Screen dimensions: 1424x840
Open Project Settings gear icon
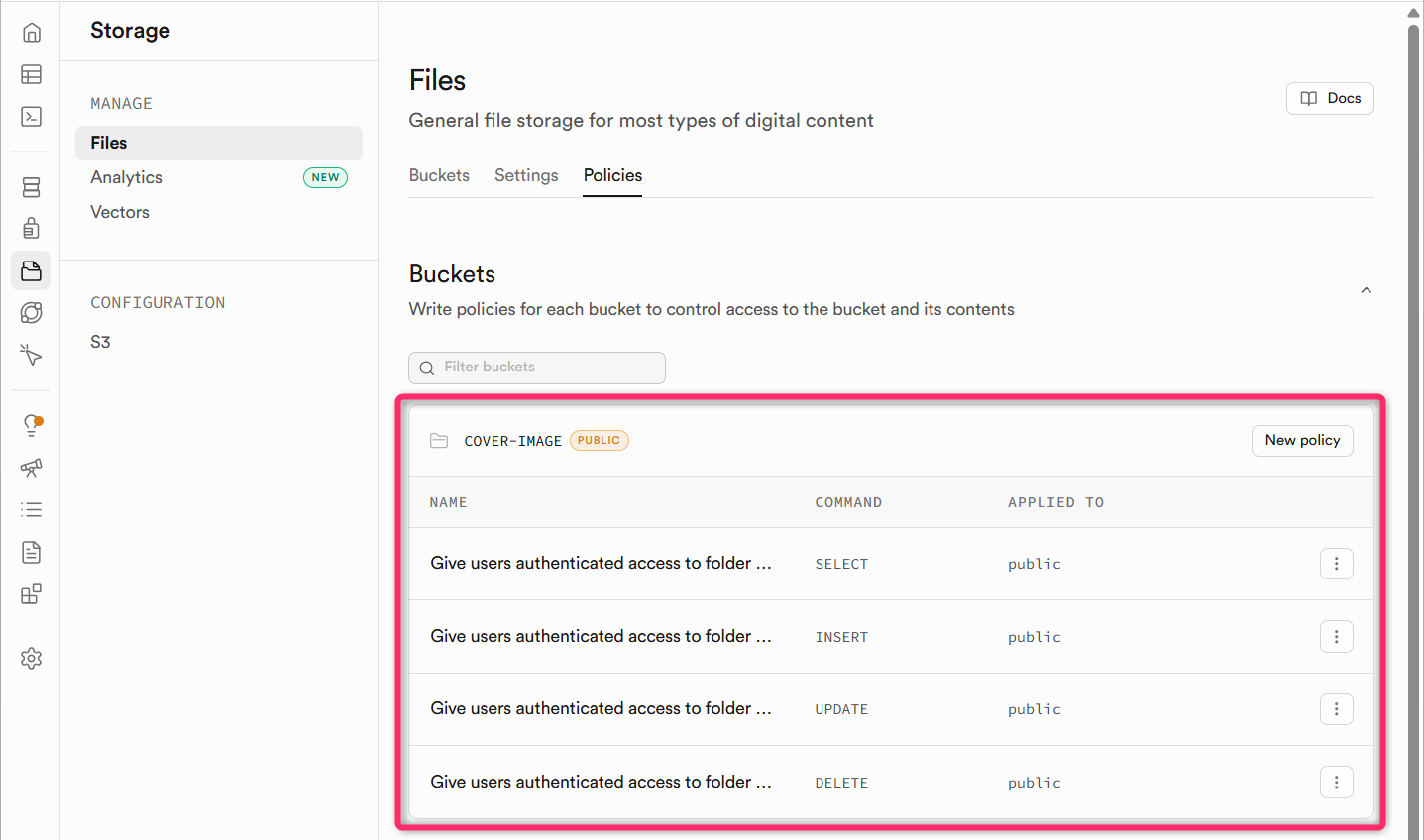(32, 658)
